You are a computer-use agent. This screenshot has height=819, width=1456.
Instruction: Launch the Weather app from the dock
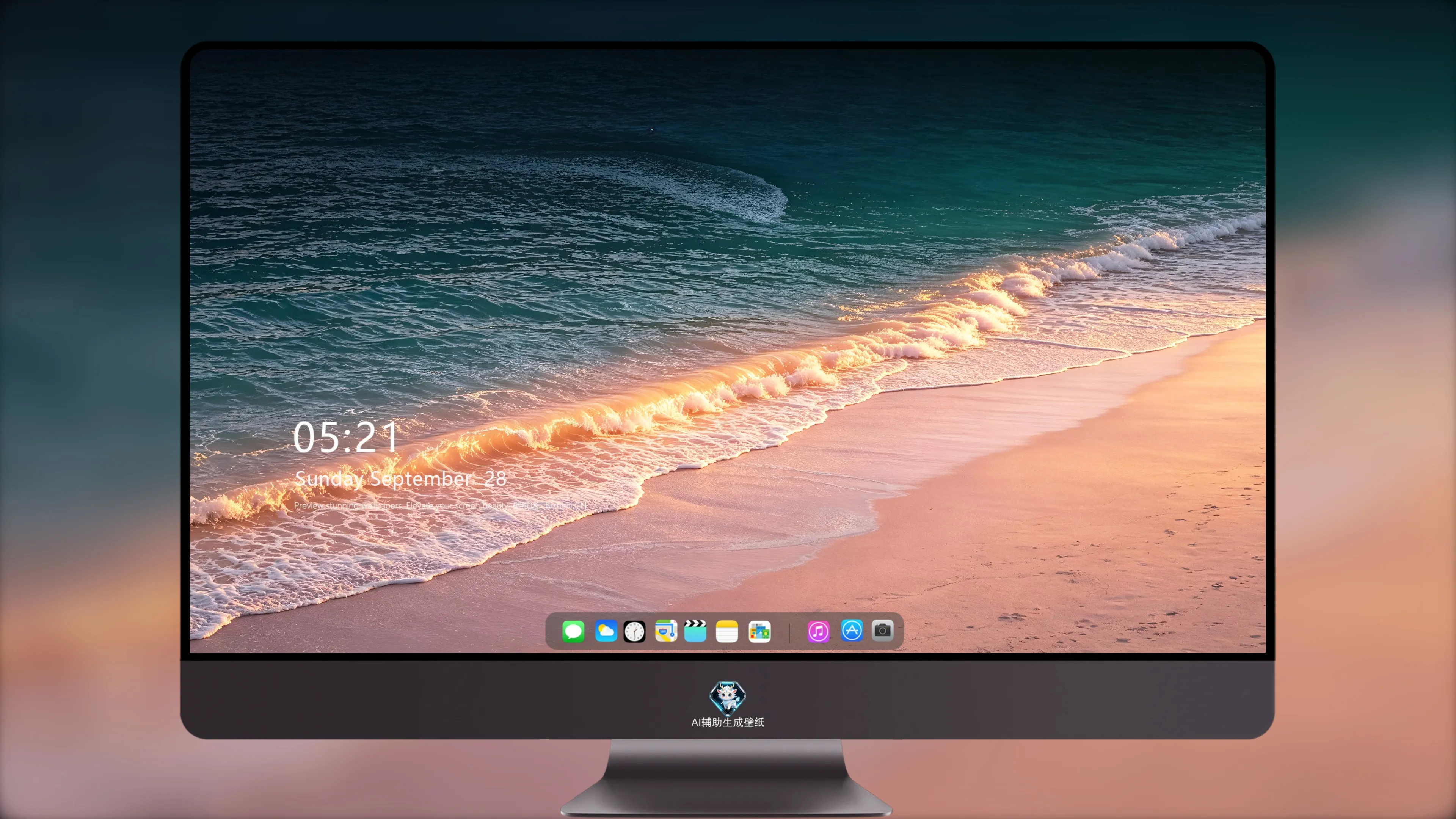pos(606,631)
